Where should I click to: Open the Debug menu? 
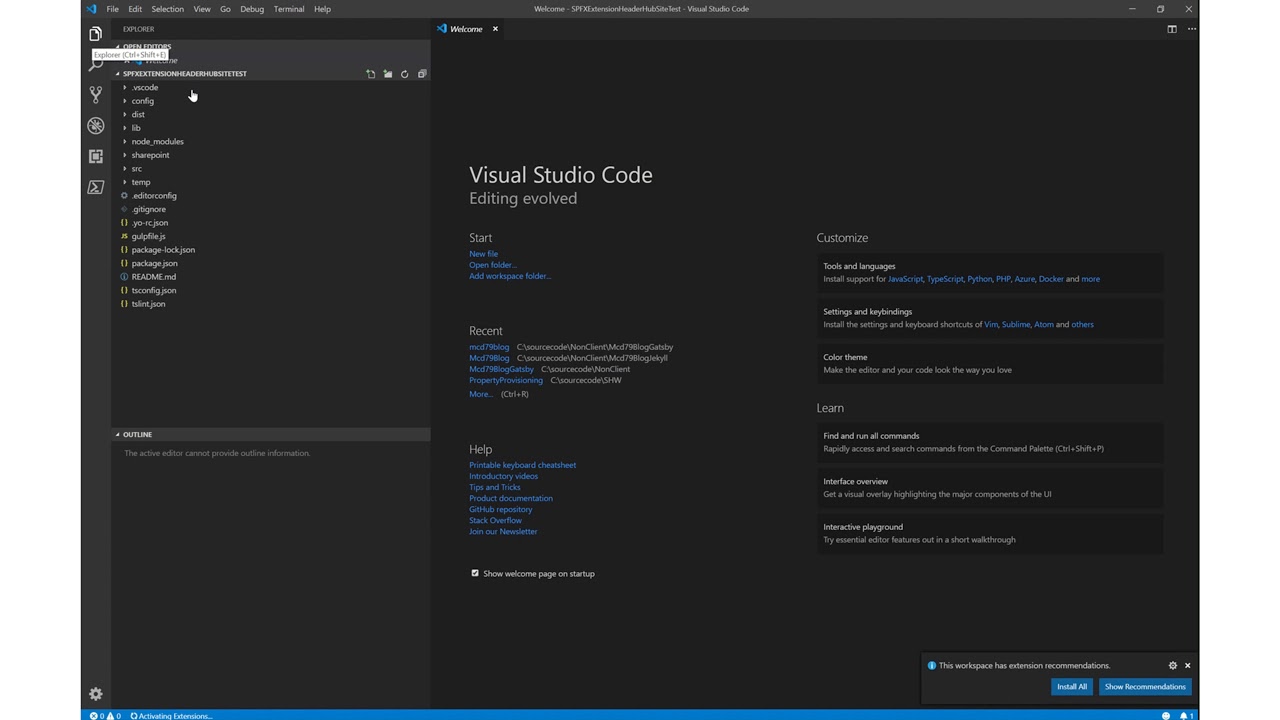(252, 9)
